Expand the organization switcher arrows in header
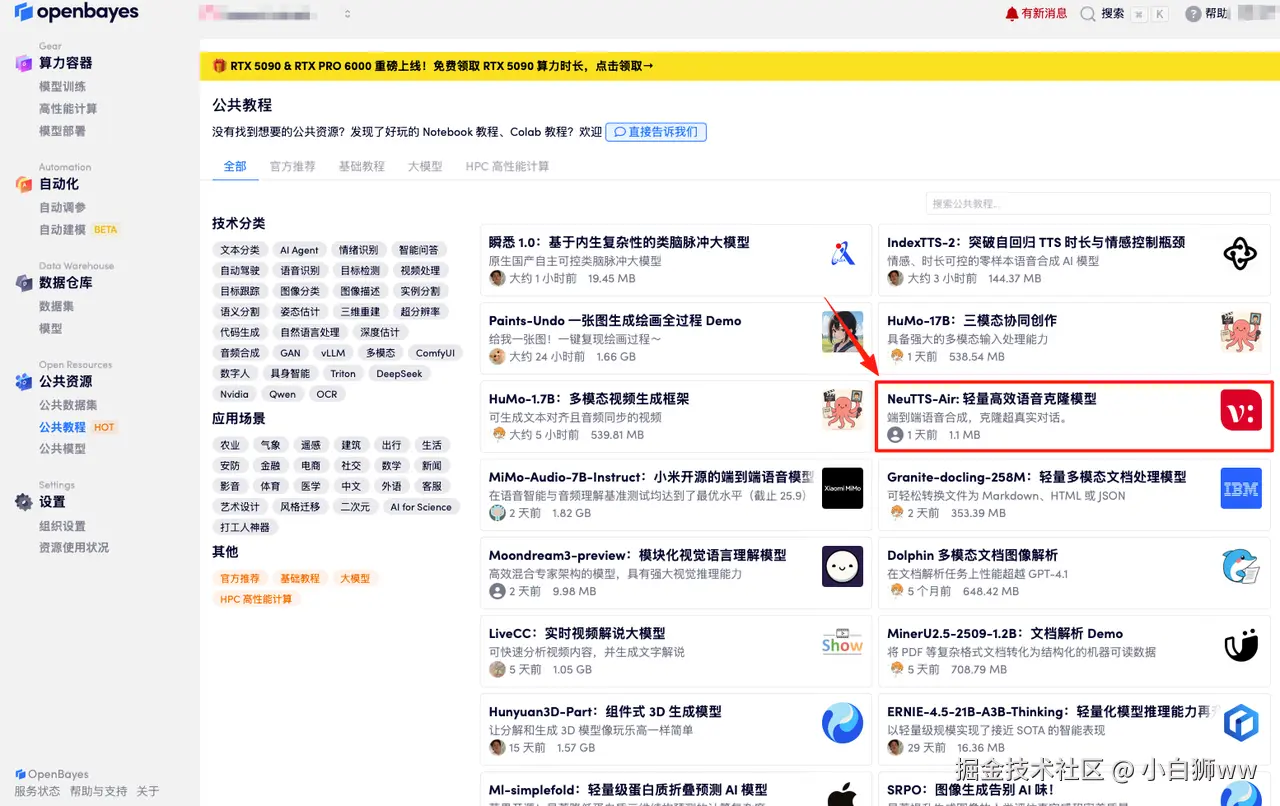1280x806 pixels. pyautogui.click(x=347, y=14)
